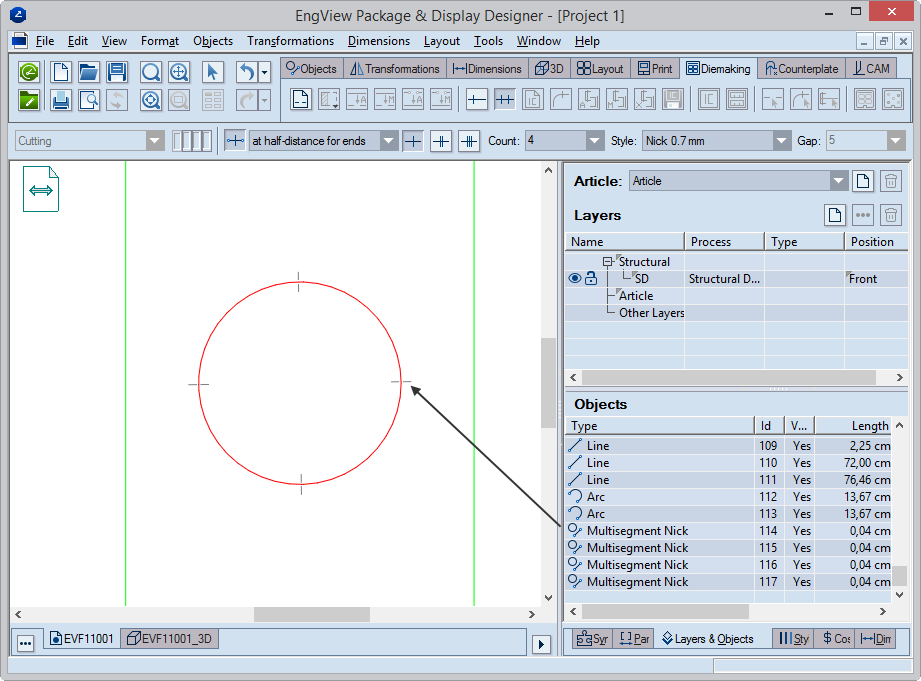
Task: Toggle the lock on SD layer
Action: 591,279
